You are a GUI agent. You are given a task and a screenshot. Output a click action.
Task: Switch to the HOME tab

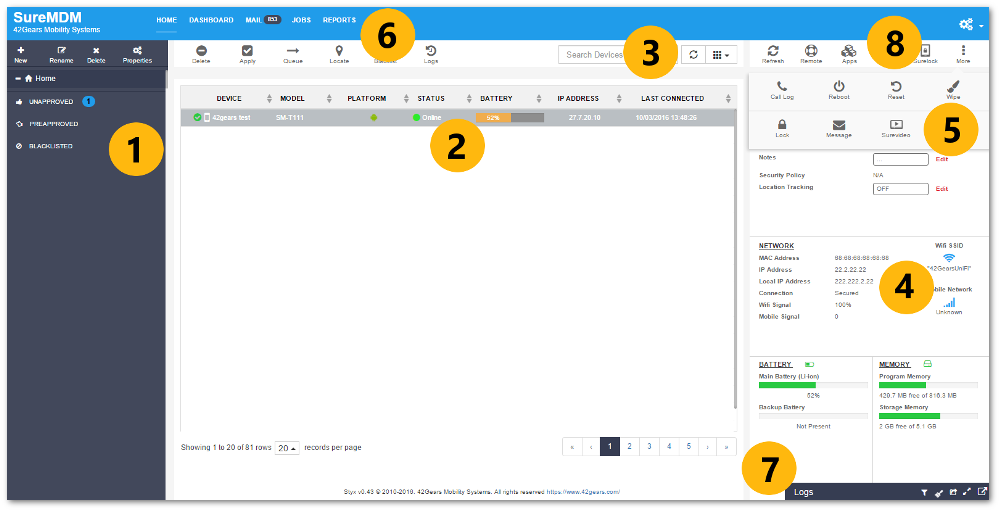pos(166,20)
